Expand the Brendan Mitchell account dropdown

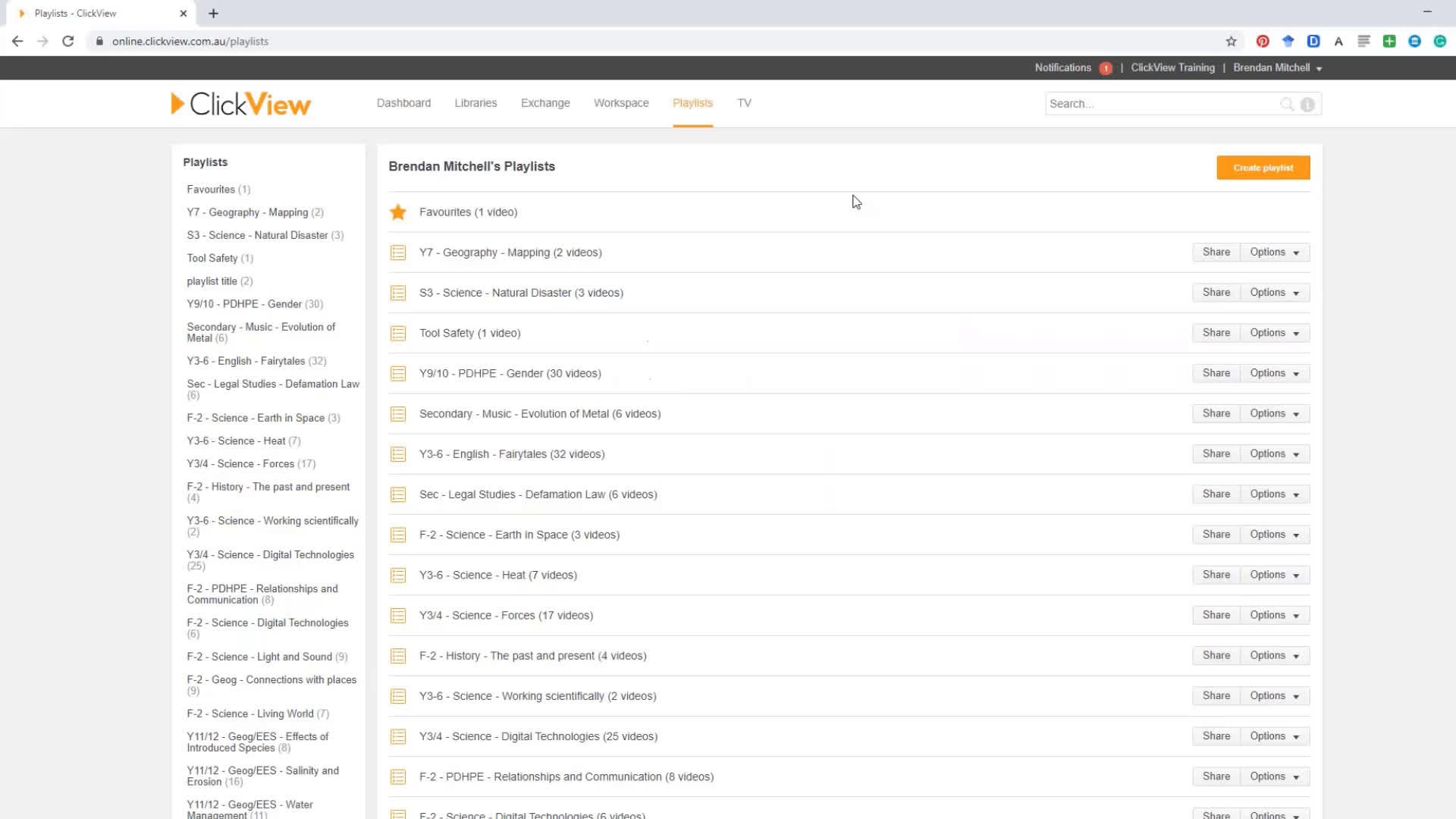(x=1277, y=67)
